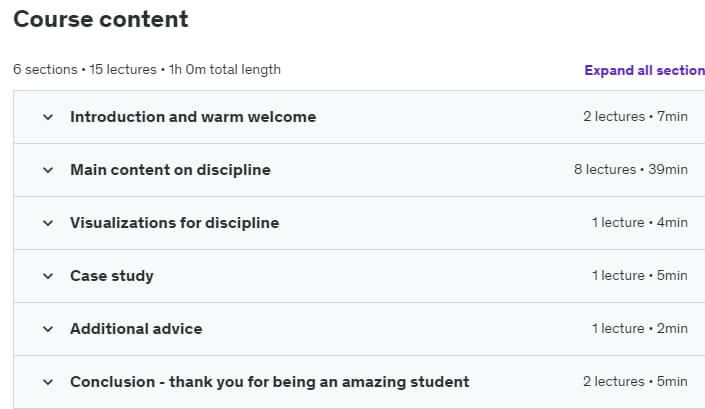Screen dimensions: 705x409
Task: Expand Visualizations for discipline section title
Action: tap(174, 223)
